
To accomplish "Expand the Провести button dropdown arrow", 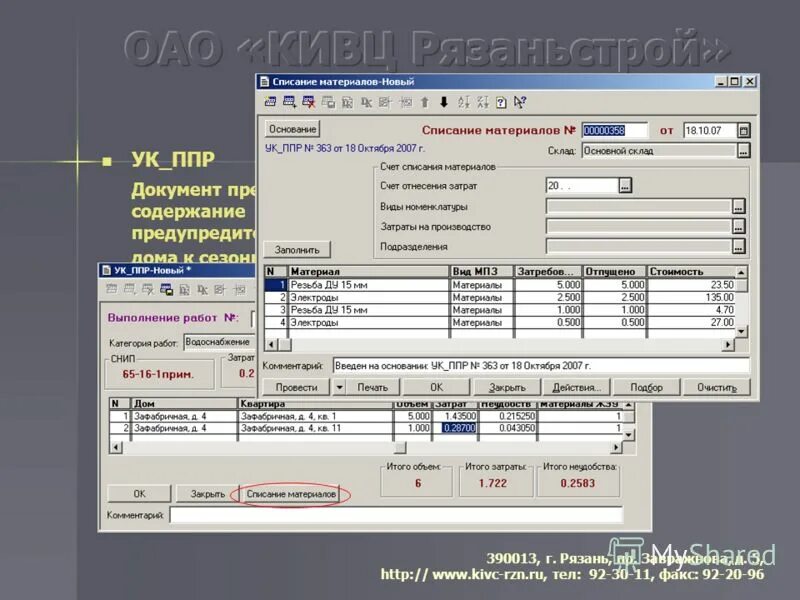I will 338,387.
